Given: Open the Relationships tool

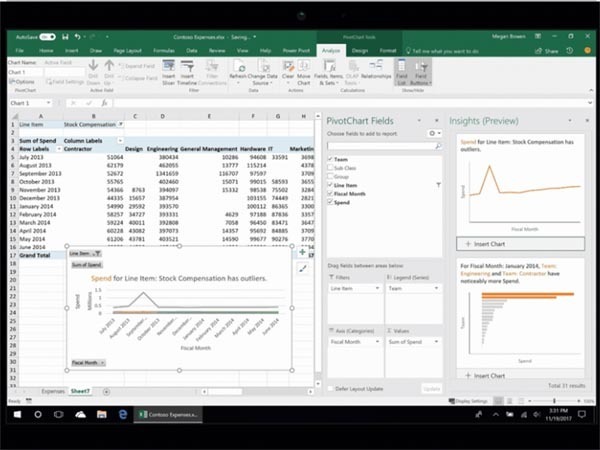Looking at the screenshot, I should [x=376, y=70].
